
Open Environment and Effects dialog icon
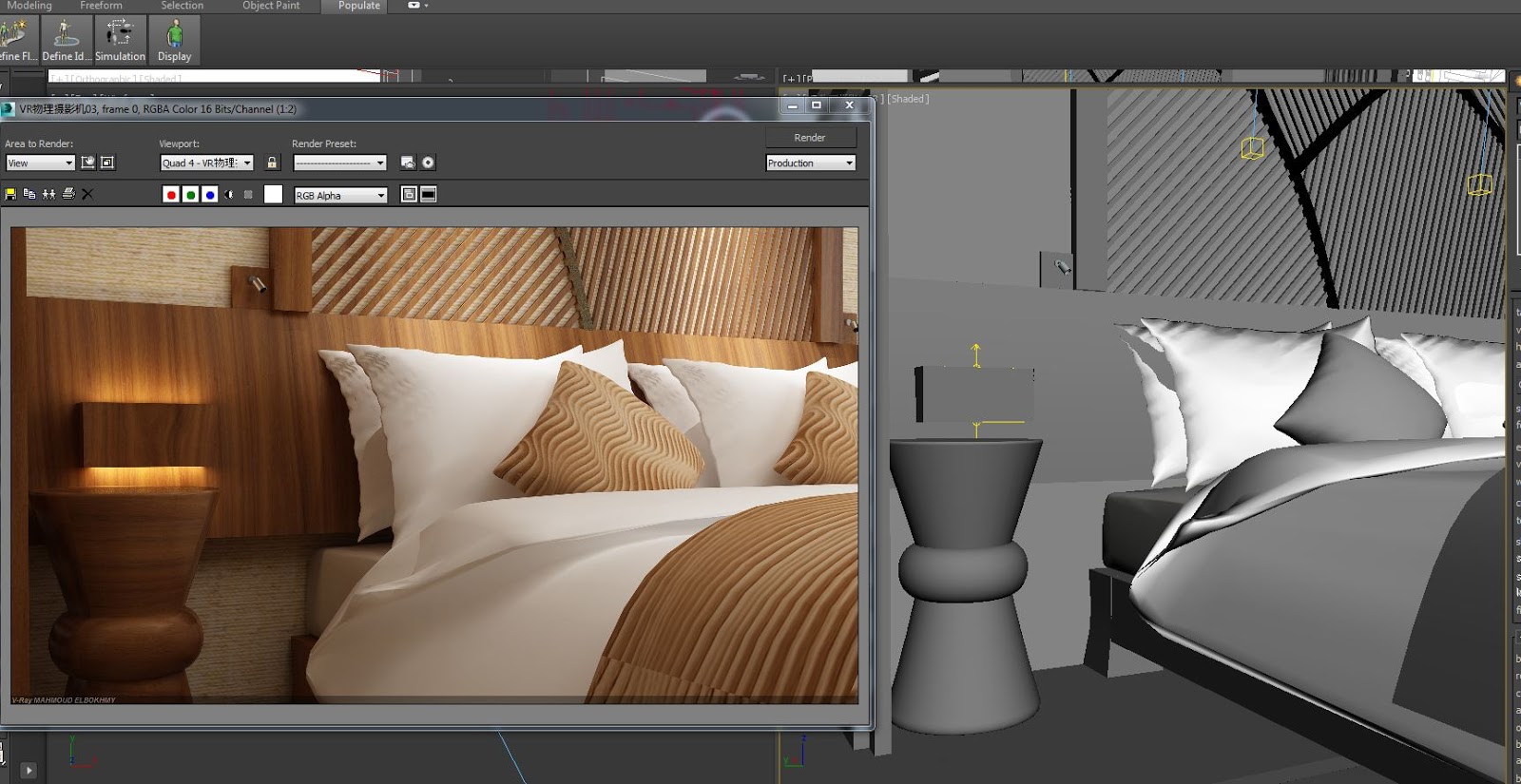429,163
